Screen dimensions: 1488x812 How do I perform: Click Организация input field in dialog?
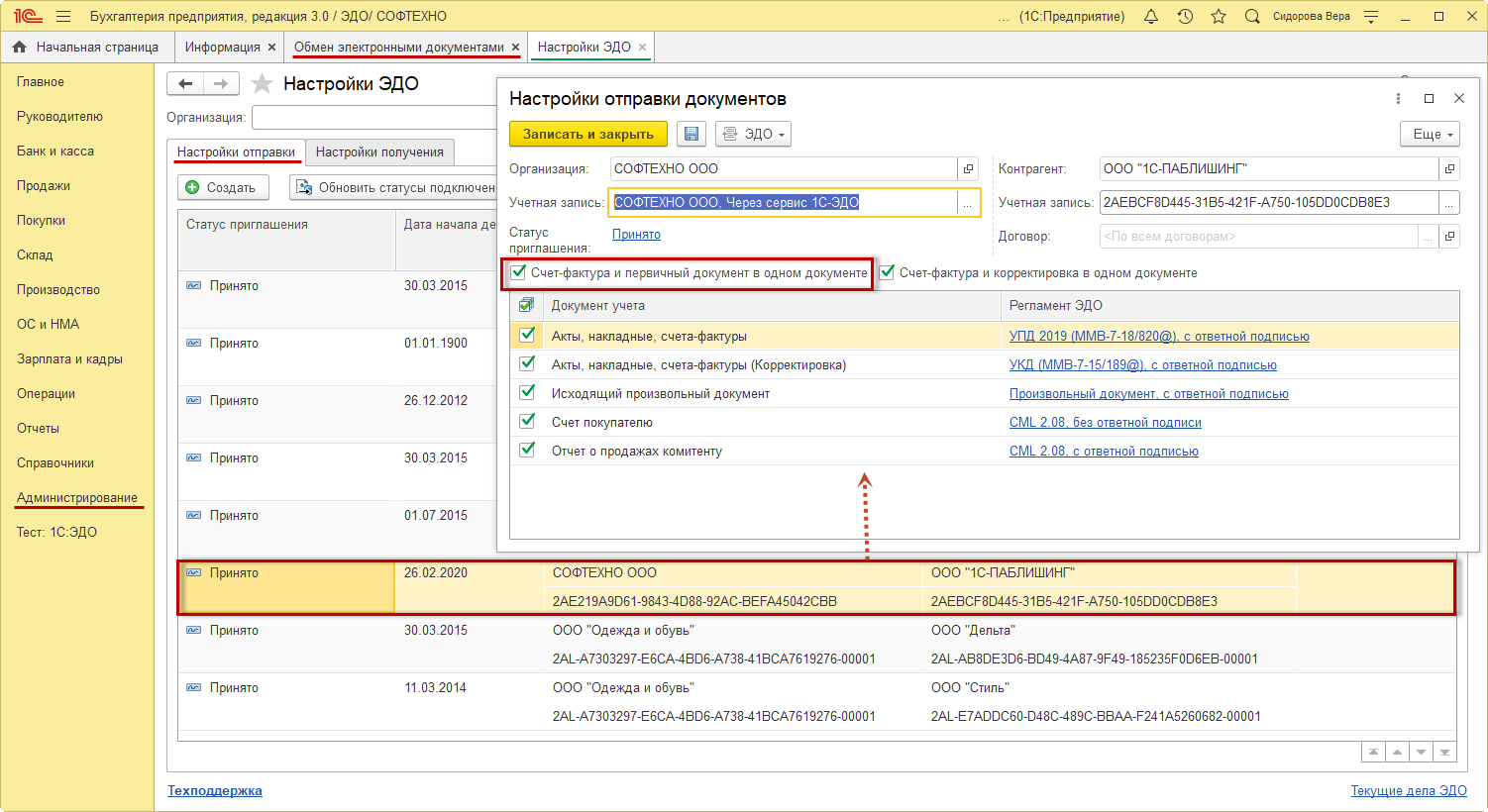[x=784, y=169]
